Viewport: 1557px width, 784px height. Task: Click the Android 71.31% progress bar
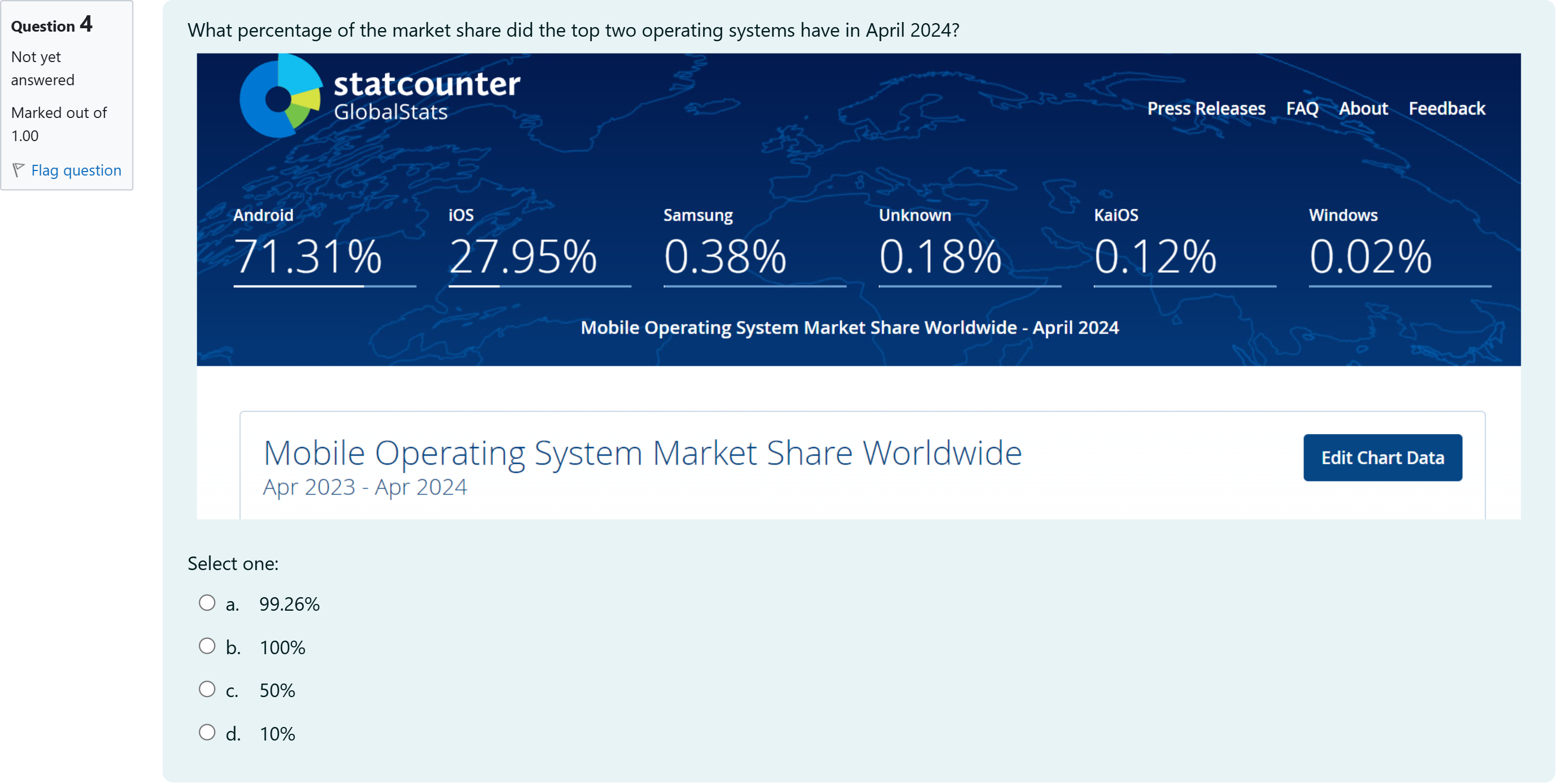(325, 286)
